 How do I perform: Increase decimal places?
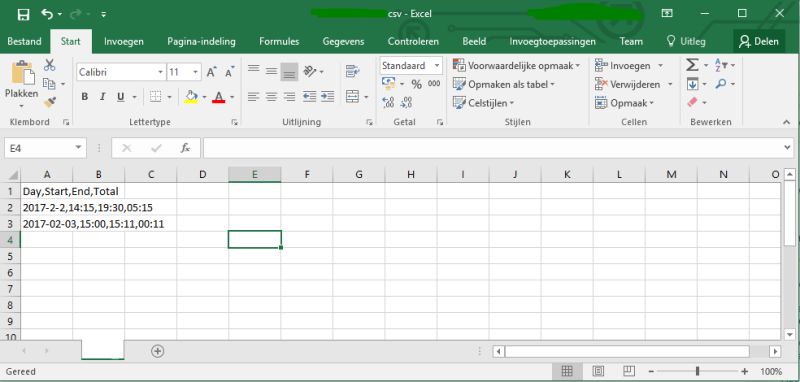tap(388, 103)
